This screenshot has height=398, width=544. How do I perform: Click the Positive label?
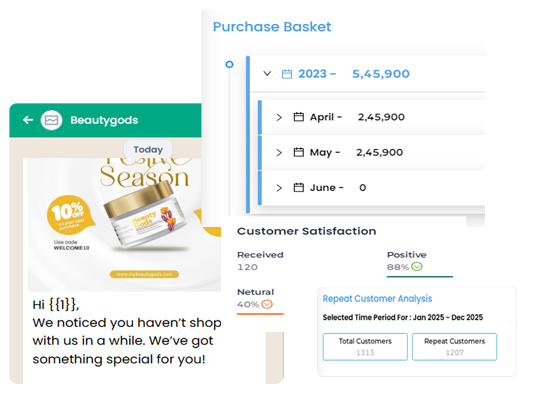[x=407, y=255]
